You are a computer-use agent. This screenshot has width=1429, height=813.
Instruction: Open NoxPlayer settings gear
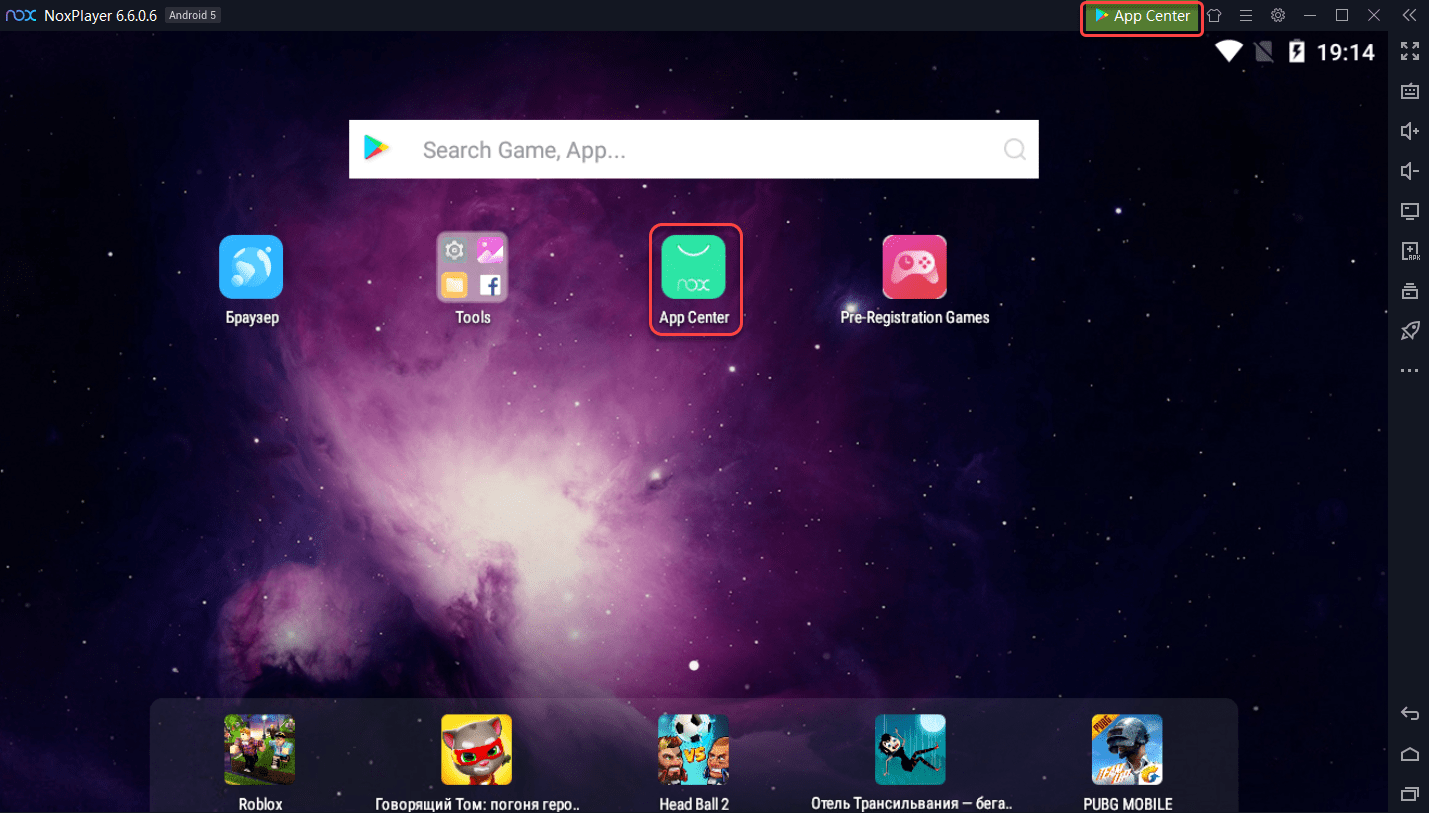[x=1278, y=16]
